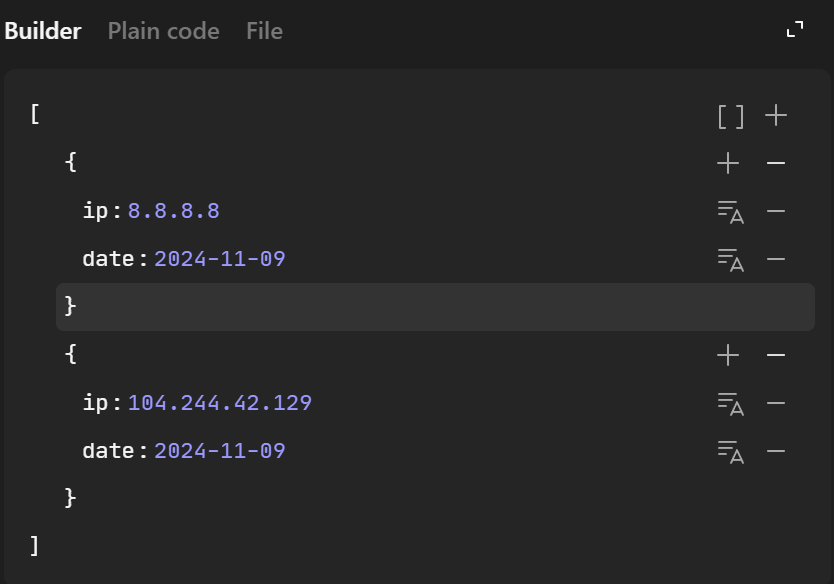Select the Builder tab
The height and width of the screenshot is (584, 834).
click(x=43, y=31)
